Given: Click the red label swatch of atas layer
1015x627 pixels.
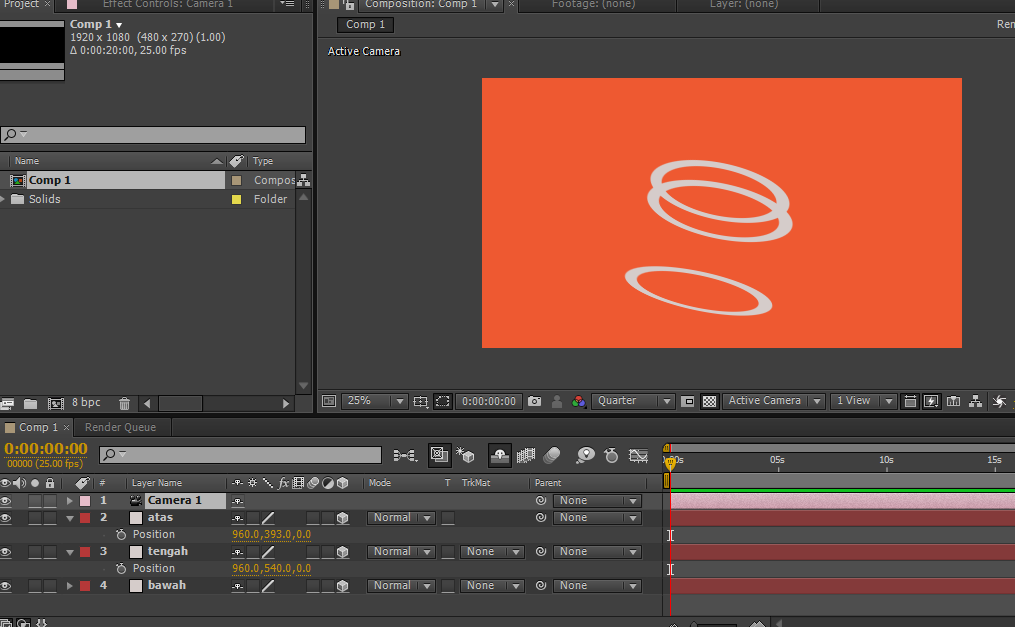Looking at the screenshot, I should coord(85,518).
